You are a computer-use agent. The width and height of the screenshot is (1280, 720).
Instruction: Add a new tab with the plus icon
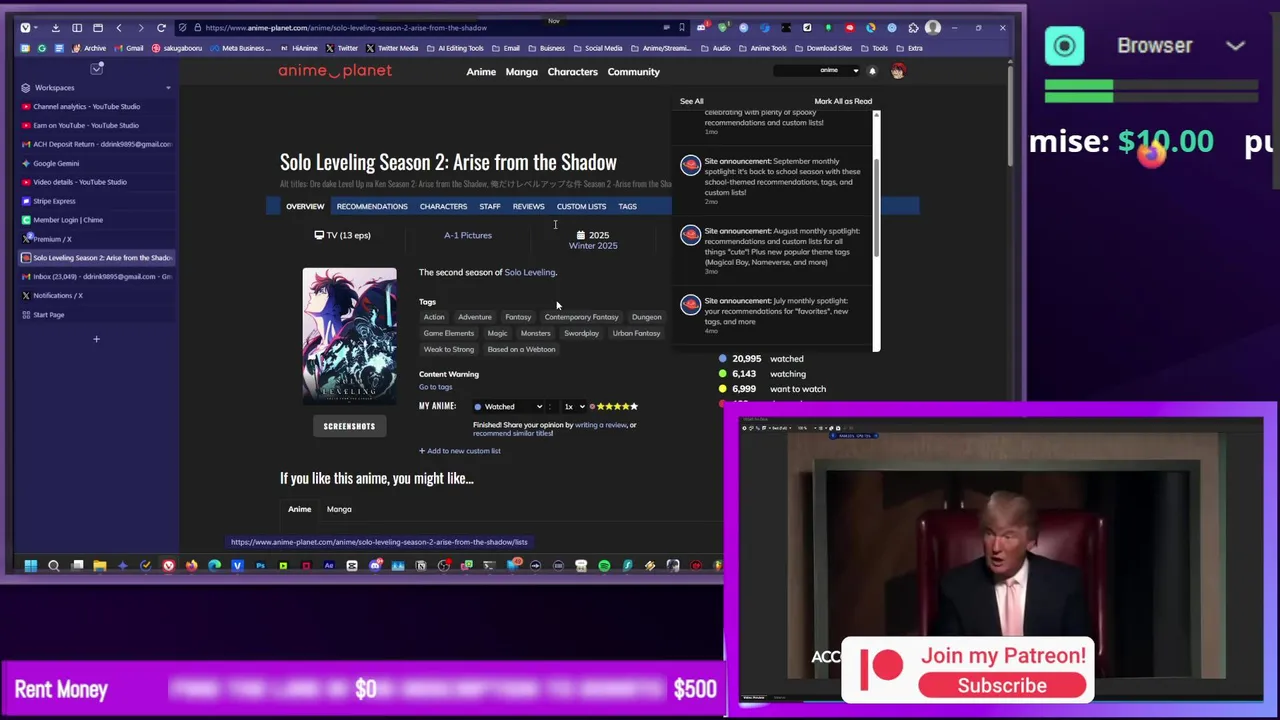pos(96,339)
